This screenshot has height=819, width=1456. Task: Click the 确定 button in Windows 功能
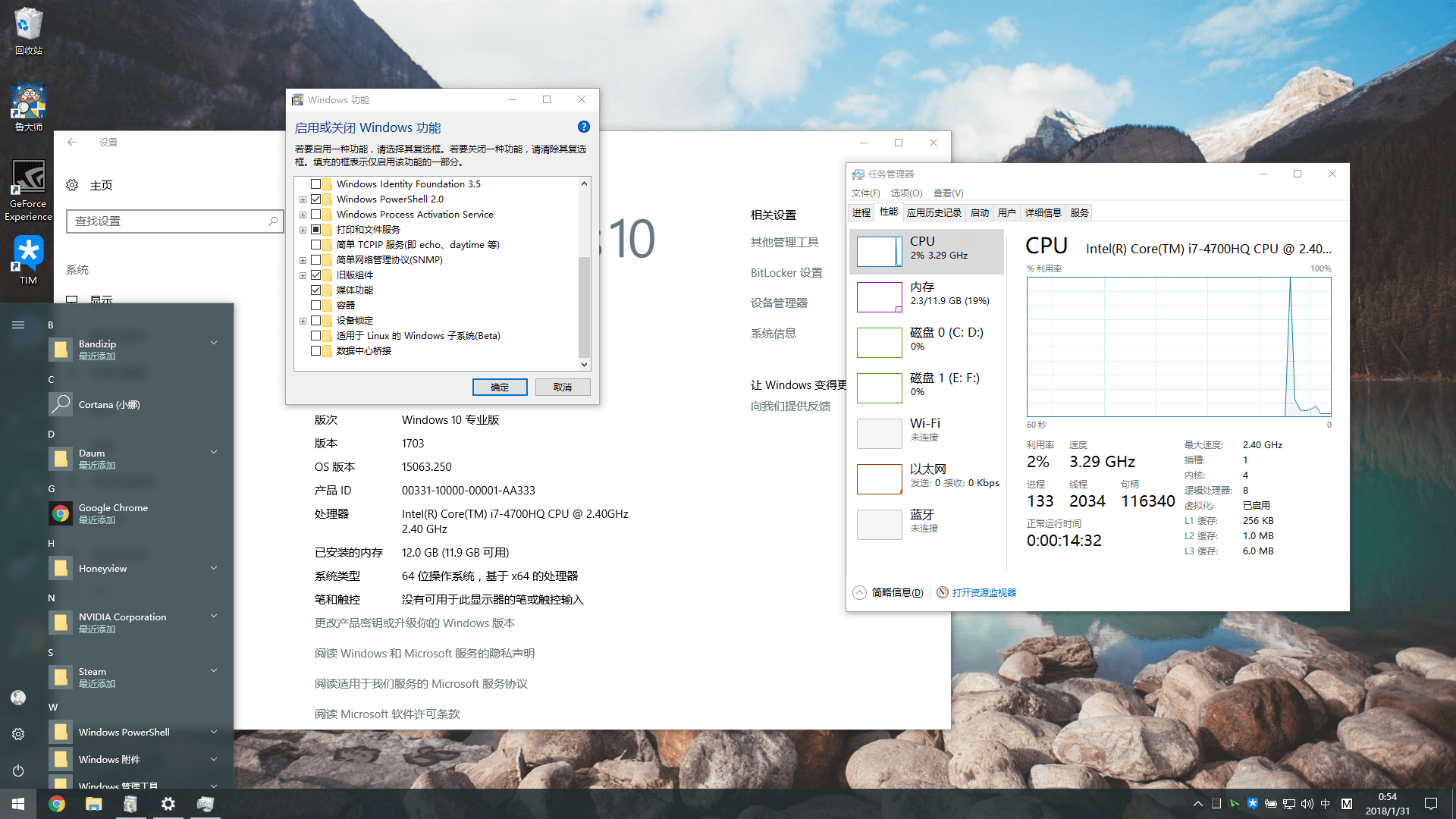pyautogui.click(x=500, y=387)
